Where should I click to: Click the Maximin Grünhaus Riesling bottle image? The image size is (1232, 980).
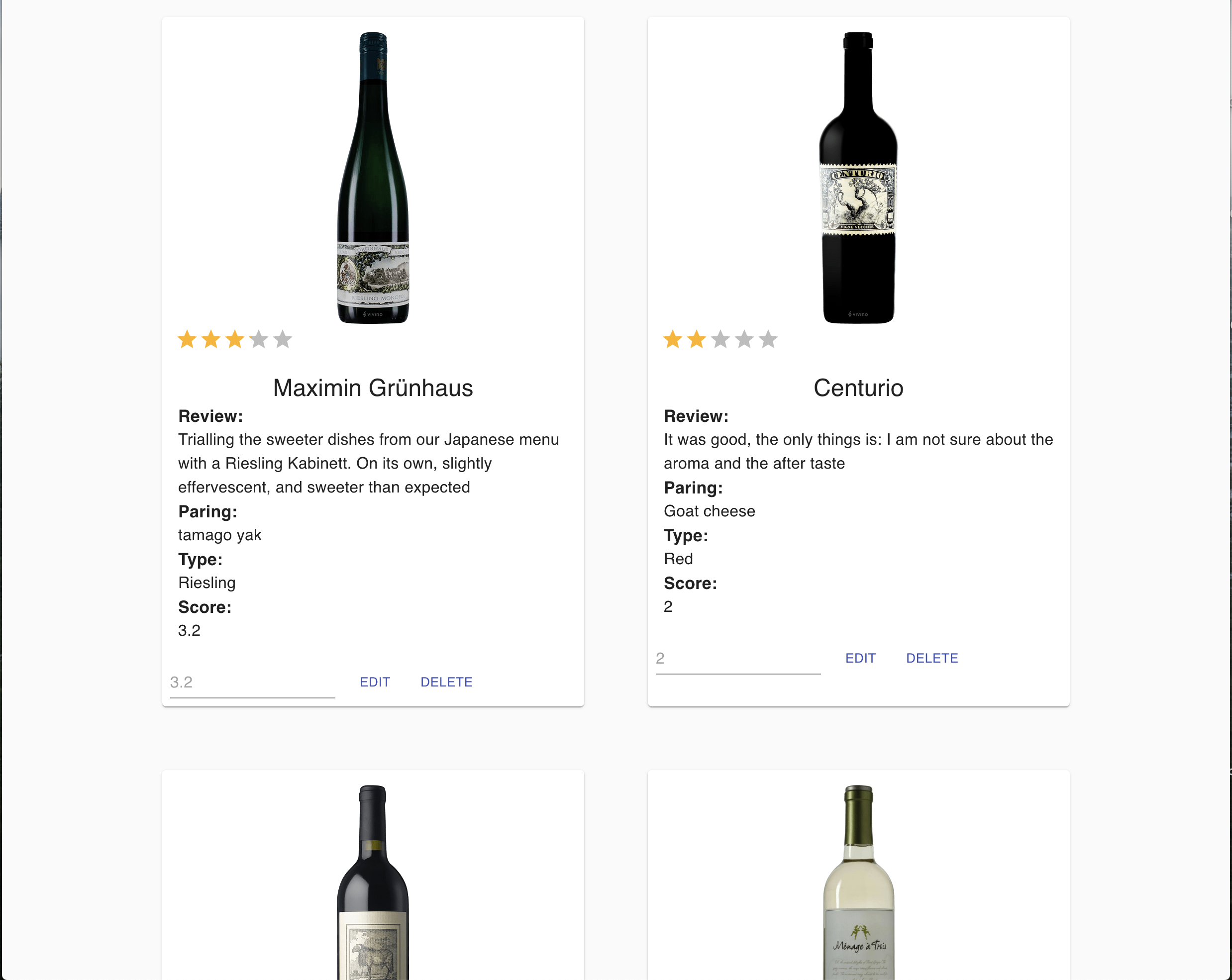373,178
